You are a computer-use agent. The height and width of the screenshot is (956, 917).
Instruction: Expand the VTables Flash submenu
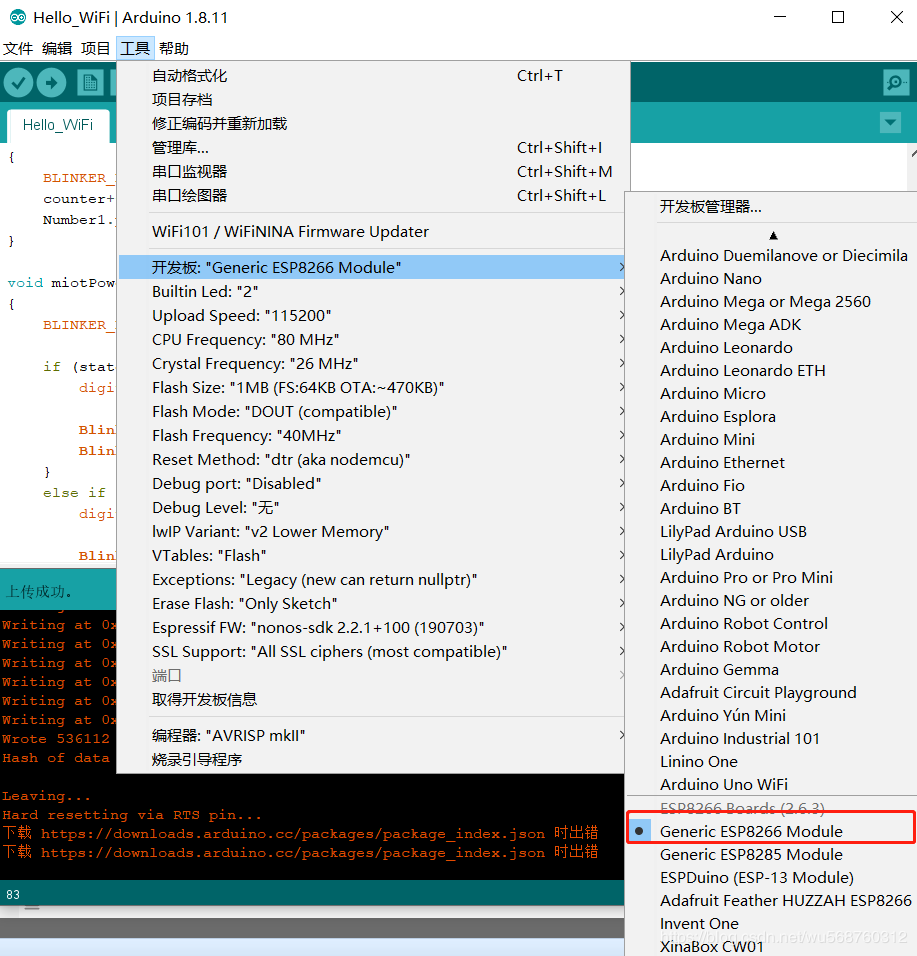(x=371, y=555)
